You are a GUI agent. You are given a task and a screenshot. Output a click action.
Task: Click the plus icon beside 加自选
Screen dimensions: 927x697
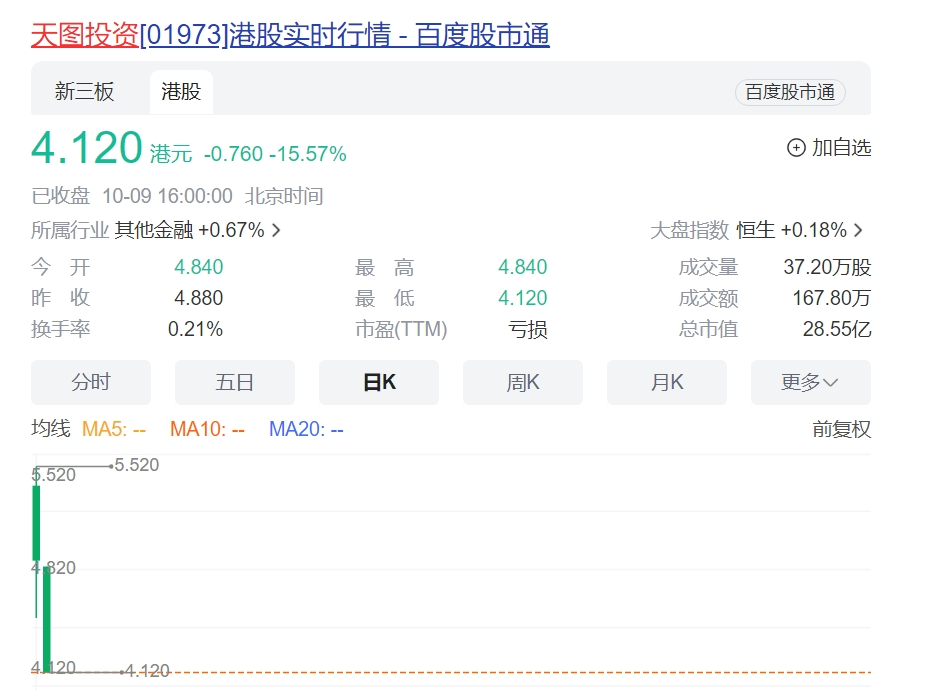coord(796,148)
